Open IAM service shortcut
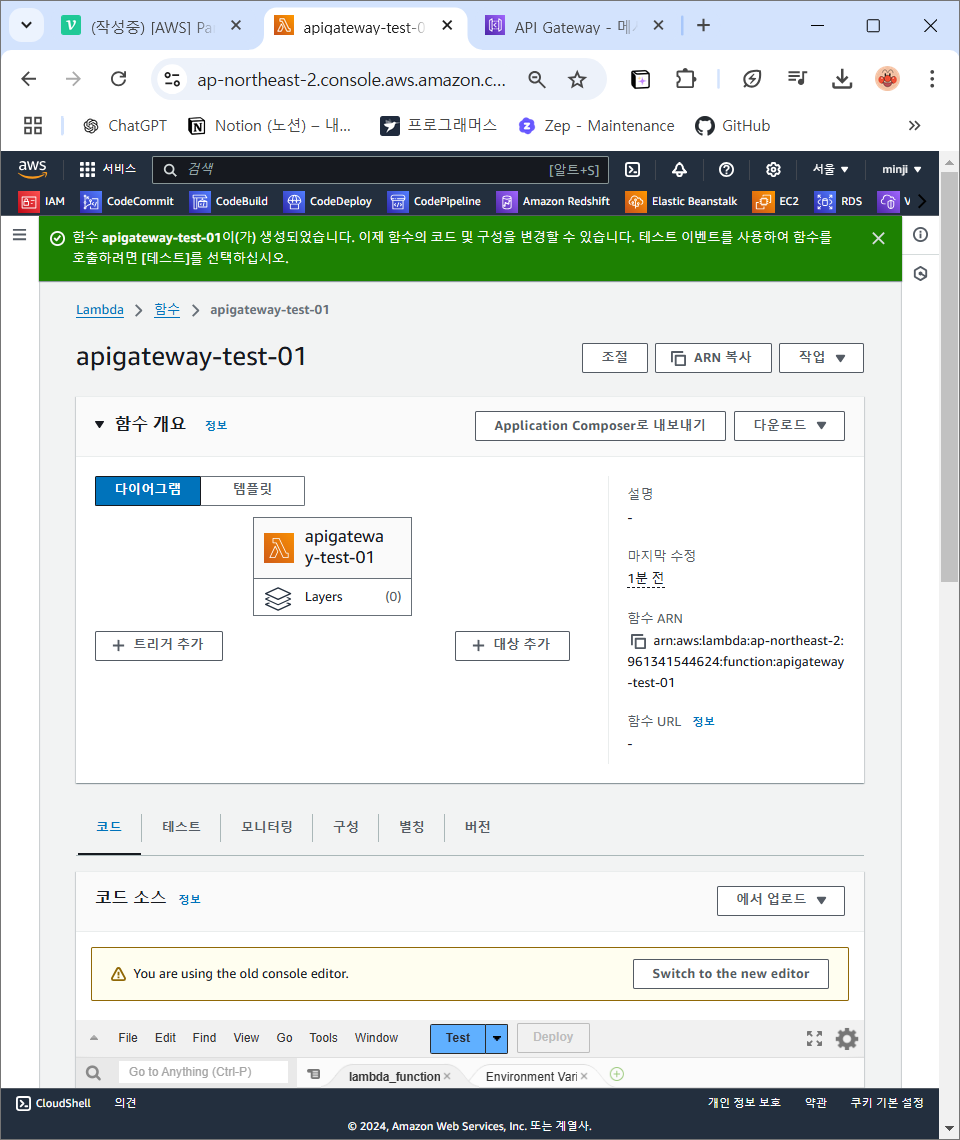 tap(42, 201)
